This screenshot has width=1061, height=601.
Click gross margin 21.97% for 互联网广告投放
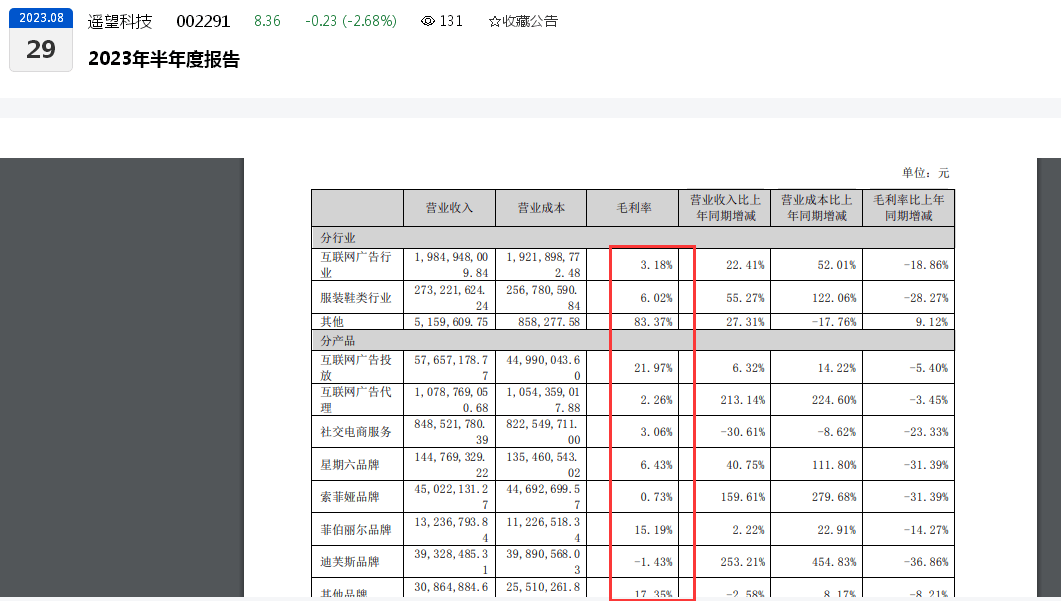(653, 368)
